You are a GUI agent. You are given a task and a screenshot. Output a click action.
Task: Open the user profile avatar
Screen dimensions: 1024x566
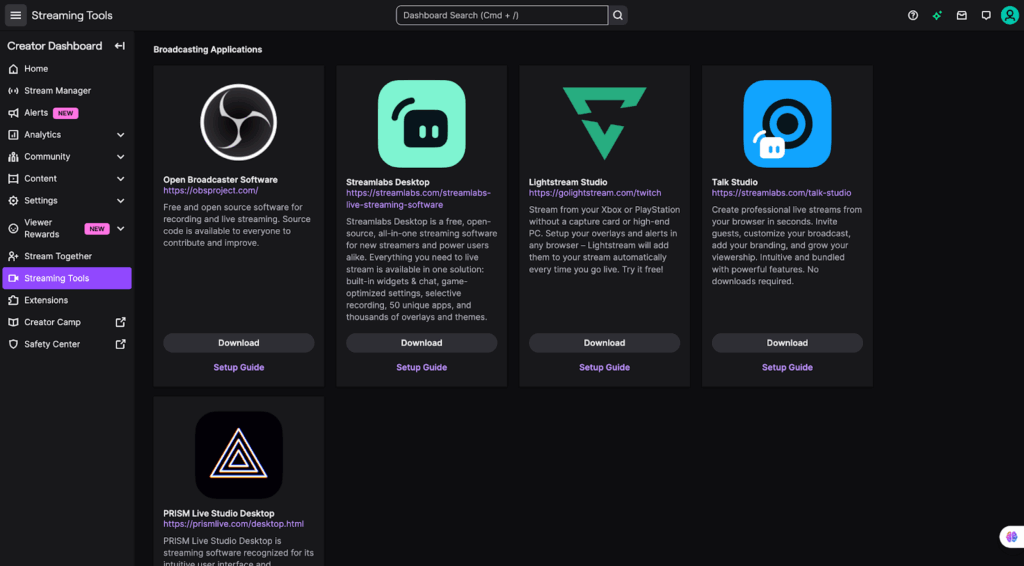point(1010,16)
